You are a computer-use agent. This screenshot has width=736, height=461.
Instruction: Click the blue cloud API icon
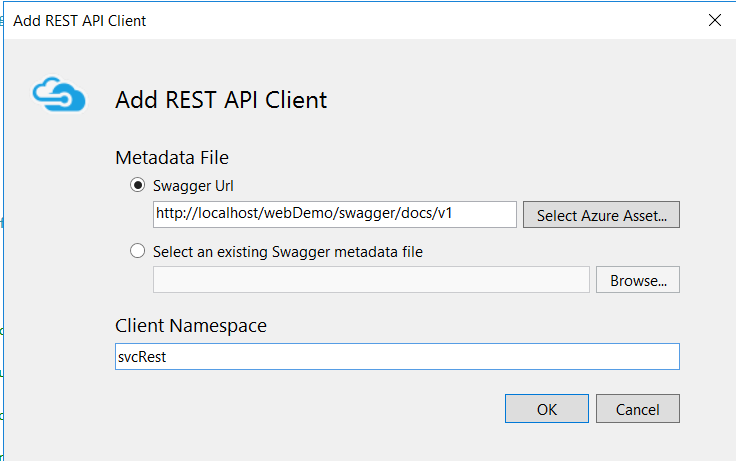coord(59,94)
